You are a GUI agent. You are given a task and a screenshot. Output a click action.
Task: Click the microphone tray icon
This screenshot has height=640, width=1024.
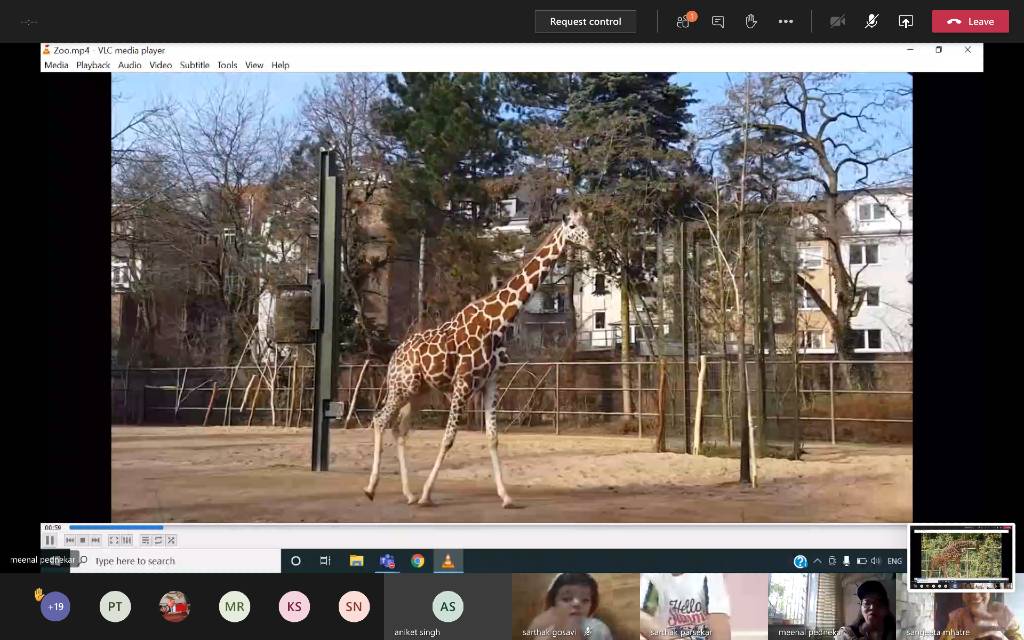(846, 561)
